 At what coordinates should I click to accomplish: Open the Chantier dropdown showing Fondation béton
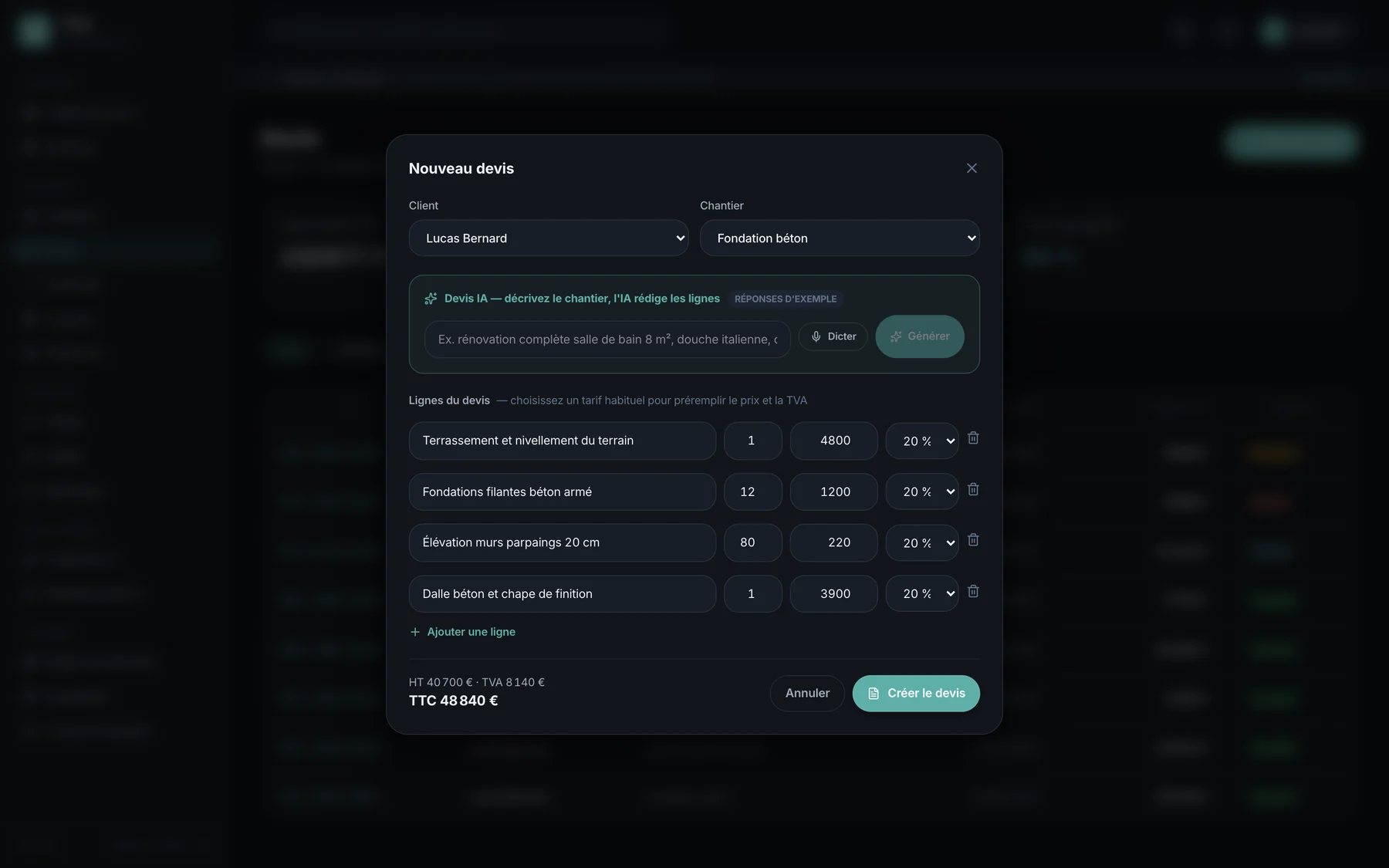point(840,238)
